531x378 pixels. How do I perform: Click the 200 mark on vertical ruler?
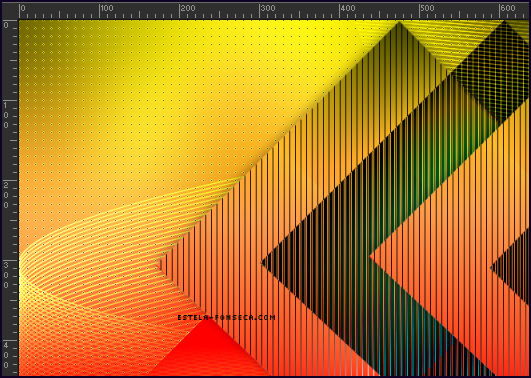[x=6, y=195]
